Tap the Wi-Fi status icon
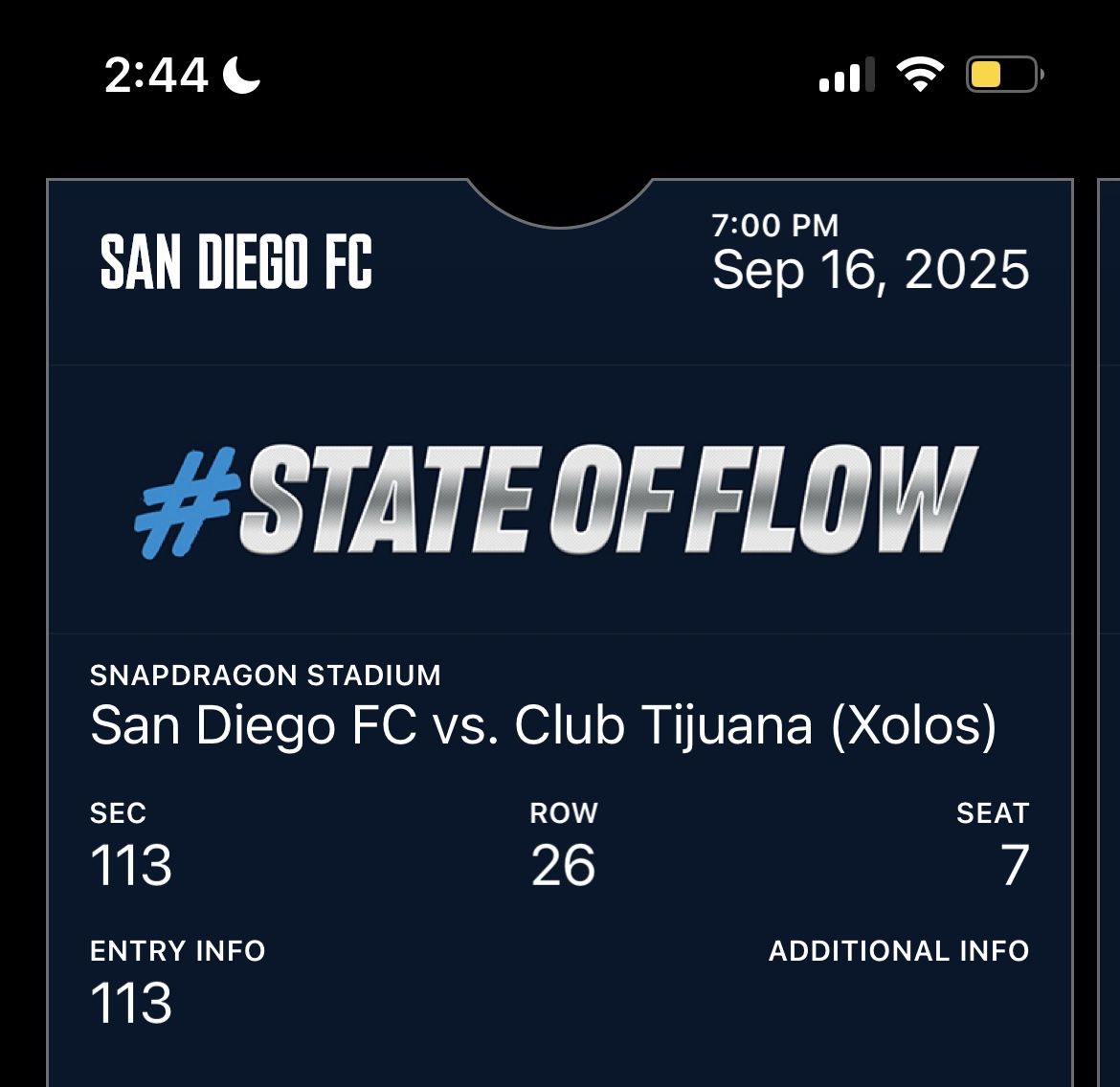The image size is (1120, 1087). pos(919,74)
